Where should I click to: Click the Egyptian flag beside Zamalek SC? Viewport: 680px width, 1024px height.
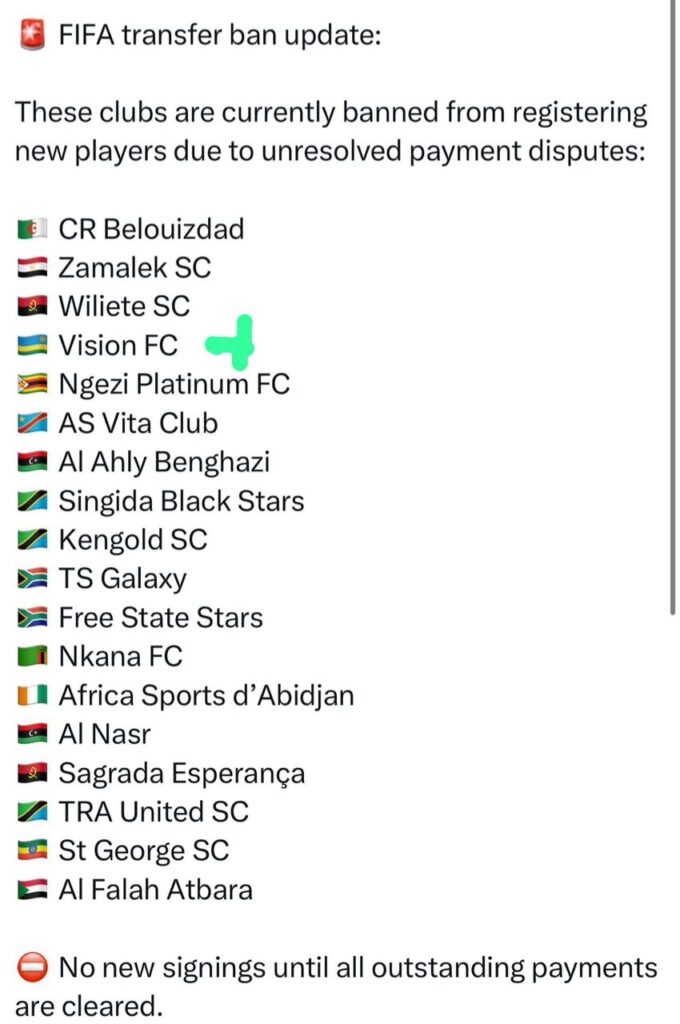pyautogui.click(x=32, y=268)
